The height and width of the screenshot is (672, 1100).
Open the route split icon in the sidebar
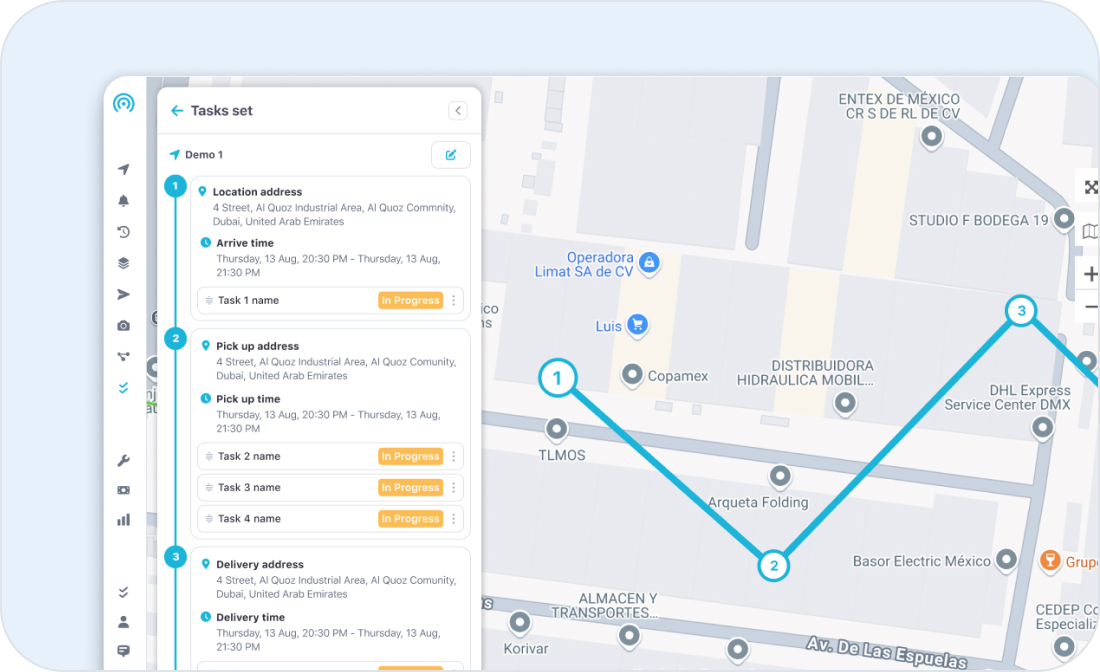point(123,356)
